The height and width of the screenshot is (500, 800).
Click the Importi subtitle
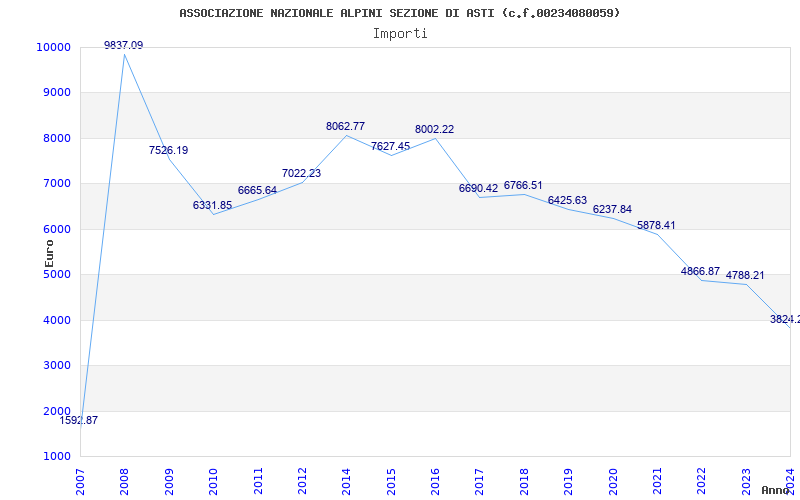(x=400, y=34)
